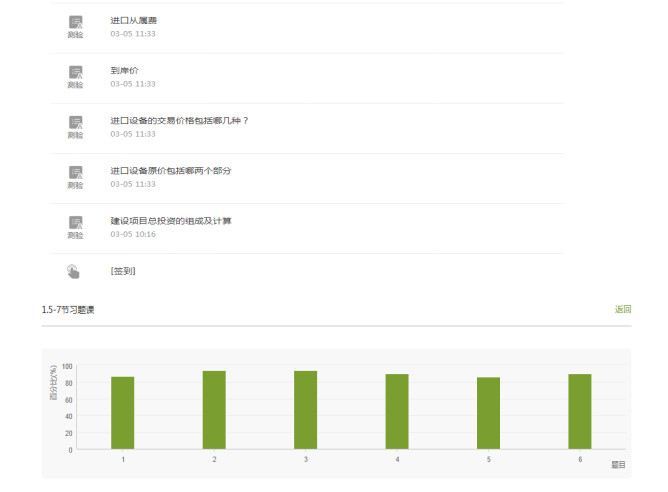Click the 测验 icon beside 进口设备原价包括哪两个部分
This screenshot has height=492, width=668.
click(75, 174)
